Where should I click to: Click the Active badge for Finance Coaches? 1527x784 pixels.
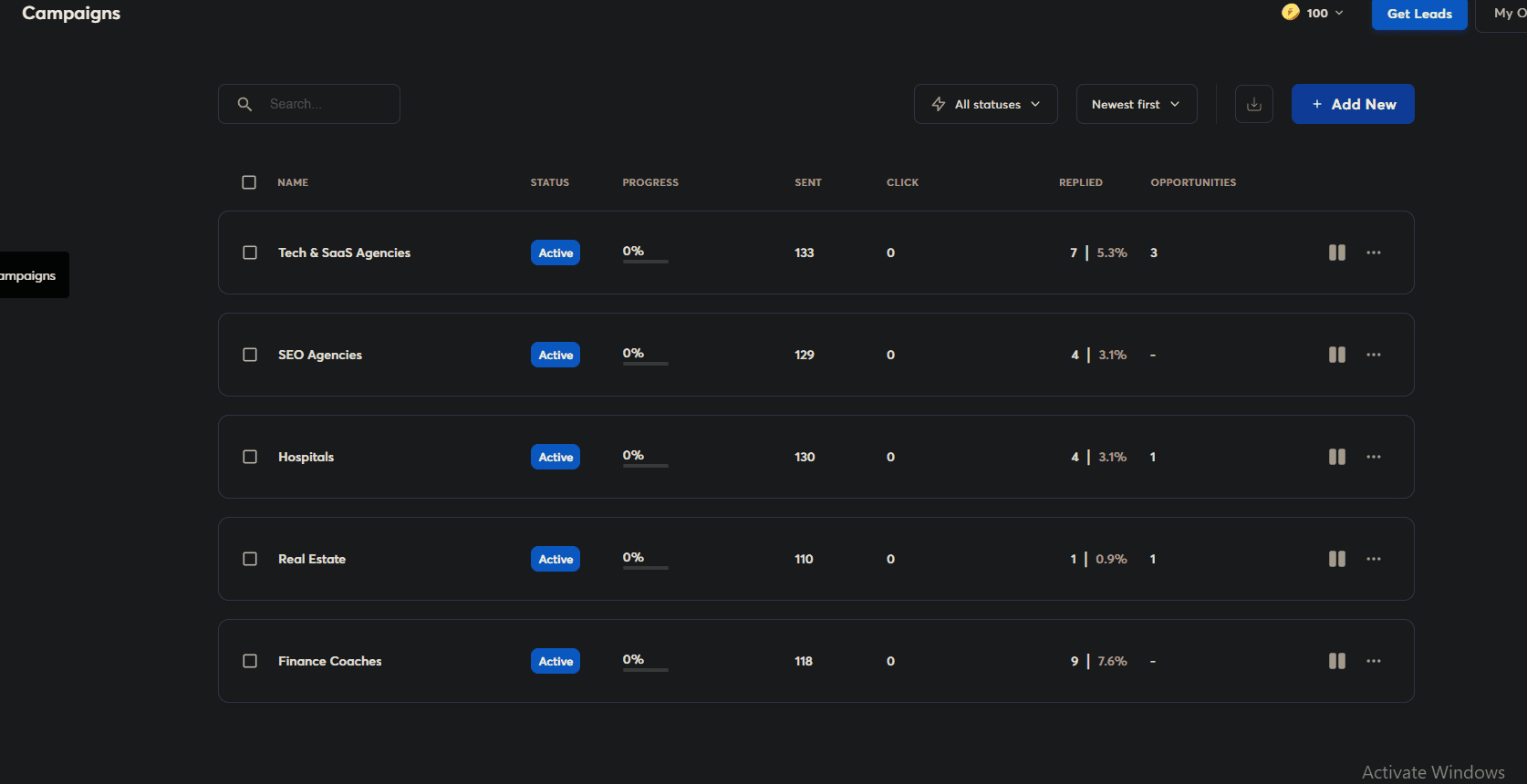(556, 661)
